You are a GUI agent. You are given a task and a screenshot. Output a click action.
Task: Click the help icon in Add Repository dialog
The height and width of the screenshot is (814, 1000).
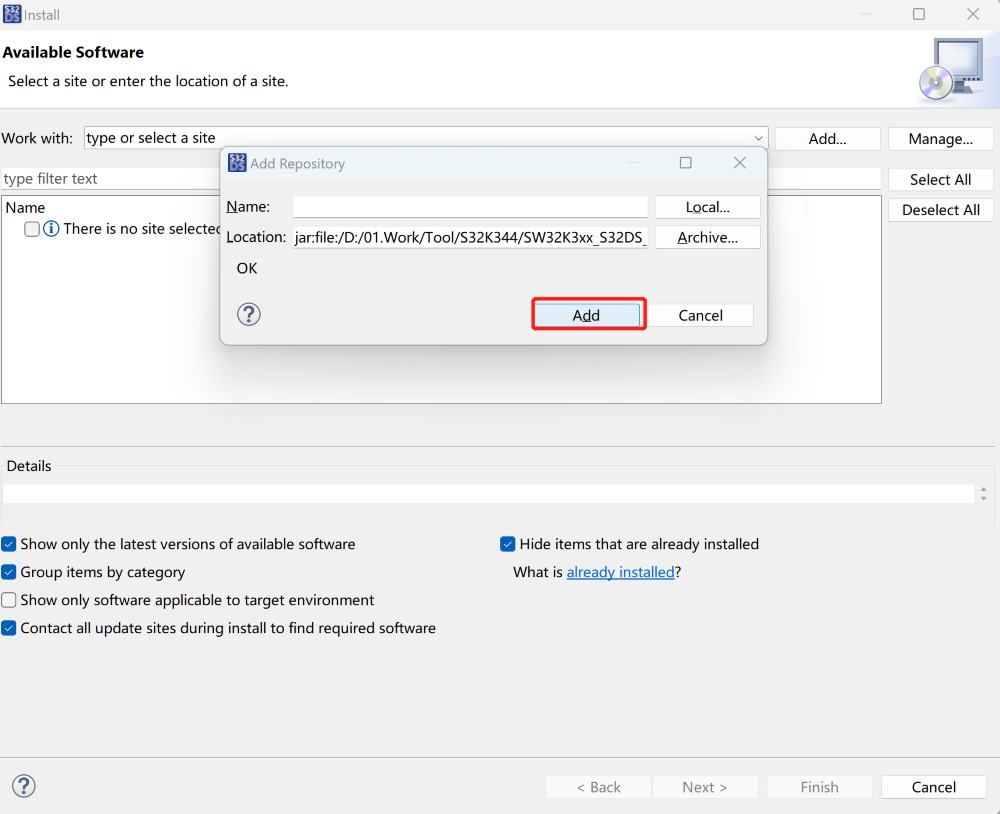coord(249,314)
